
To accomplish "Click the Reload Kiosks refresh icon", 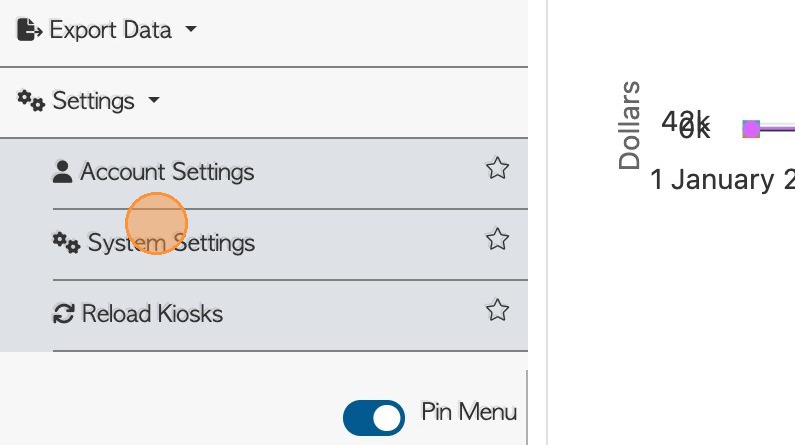I will [63, 314].
